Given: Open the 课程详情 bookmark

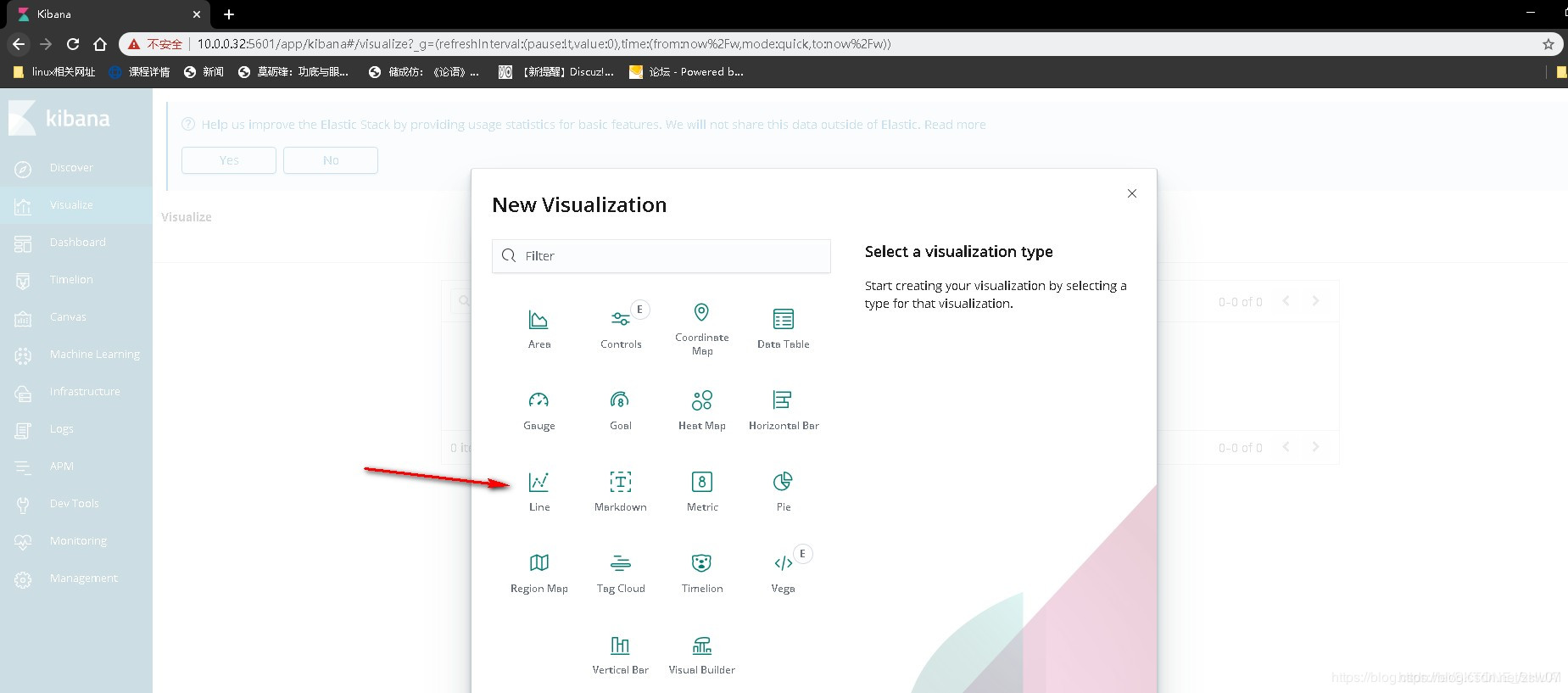Looking at the screenshot, I should click(140, 72).
